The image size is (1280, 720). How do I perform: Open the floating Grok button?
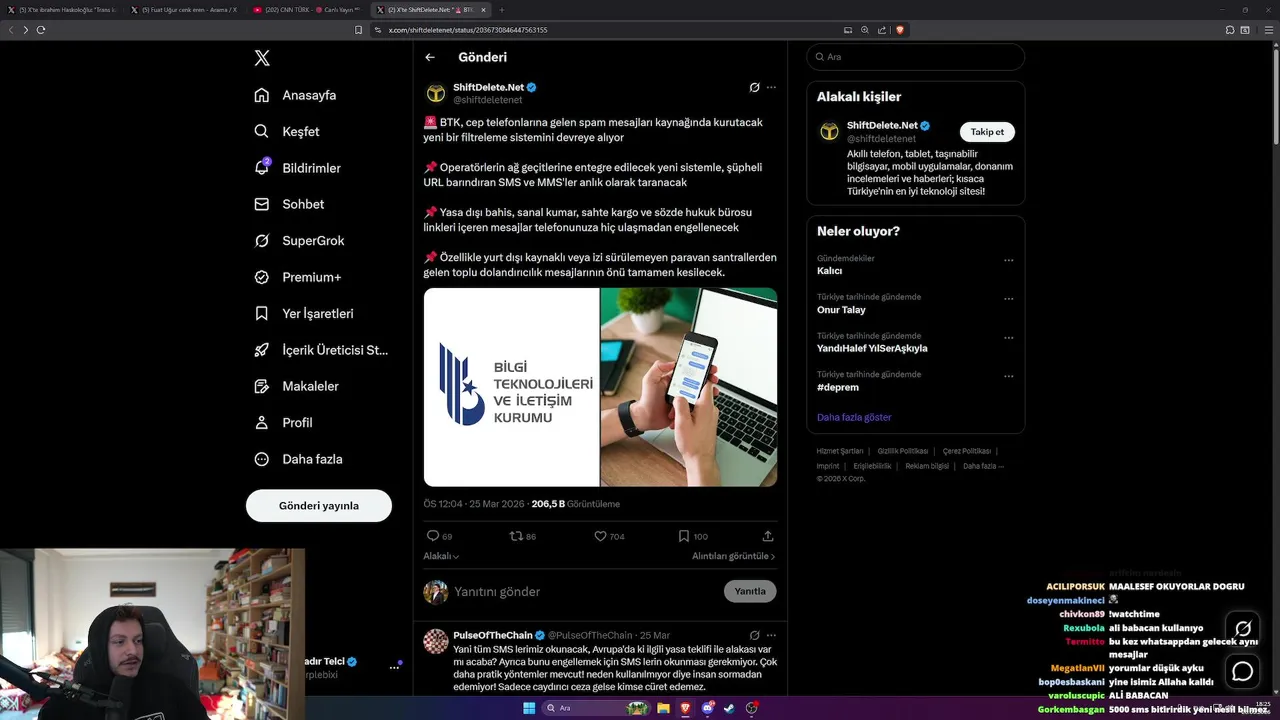point(1243,629)
